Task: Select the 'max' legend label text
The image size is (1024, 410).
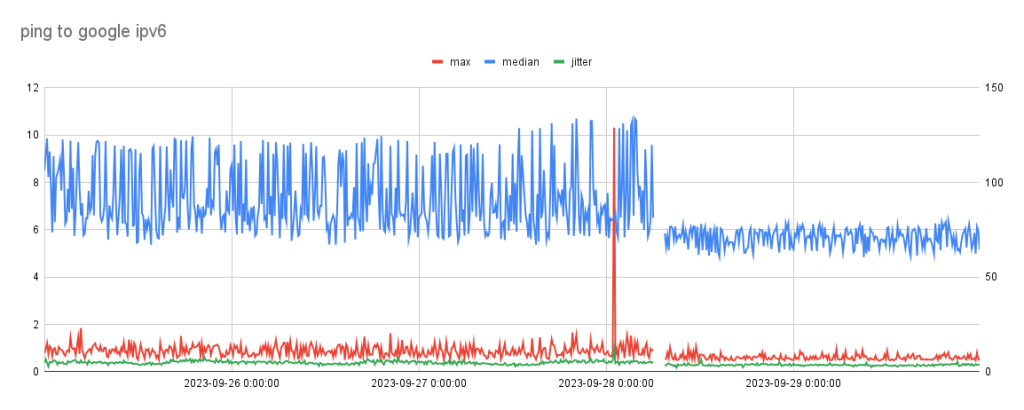Action: pos(459,62)
